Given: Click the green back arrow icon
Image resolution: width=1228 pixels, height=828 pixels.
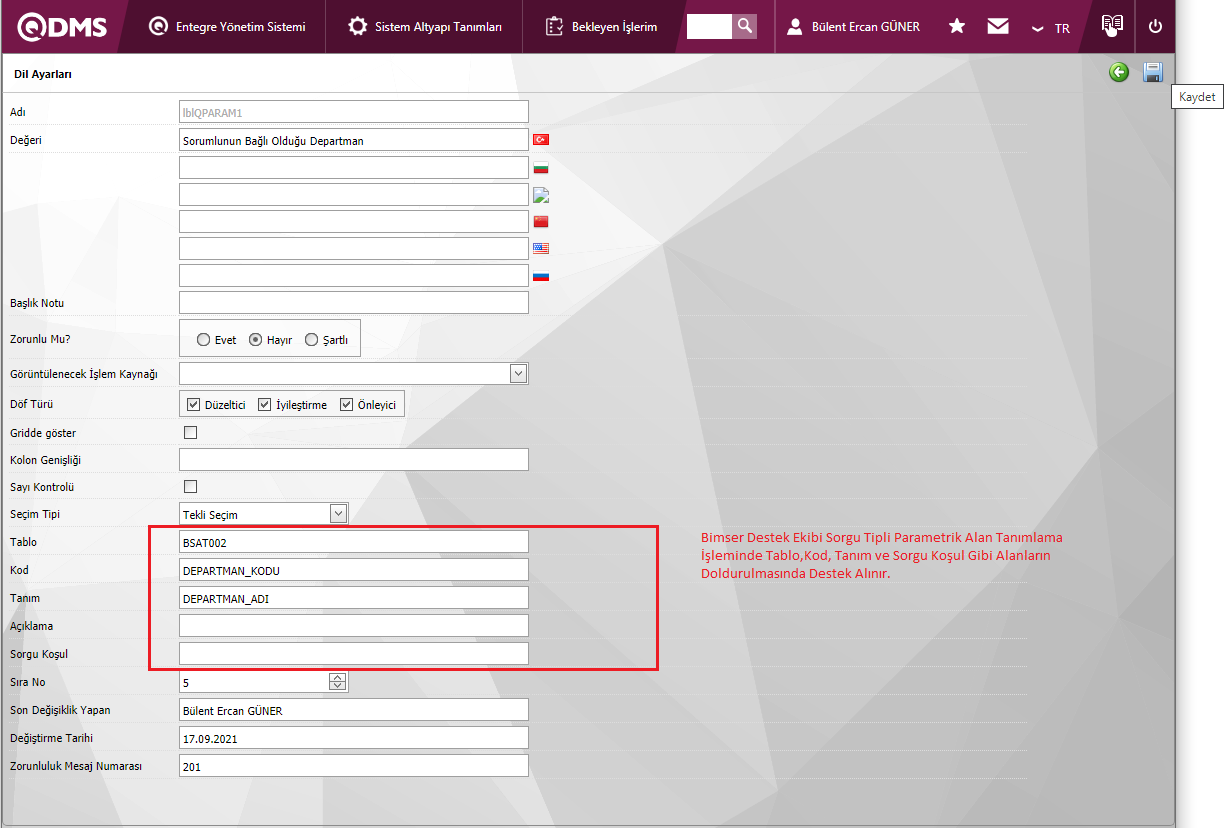Looking at the screenshot, I should pyautogui.click(x=1119, y=72).
